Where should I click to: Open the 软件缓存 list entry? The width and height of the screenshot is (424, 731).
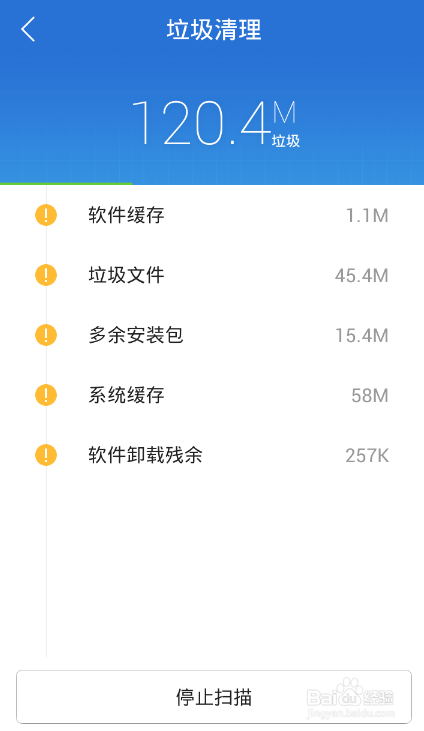point(212,215)
